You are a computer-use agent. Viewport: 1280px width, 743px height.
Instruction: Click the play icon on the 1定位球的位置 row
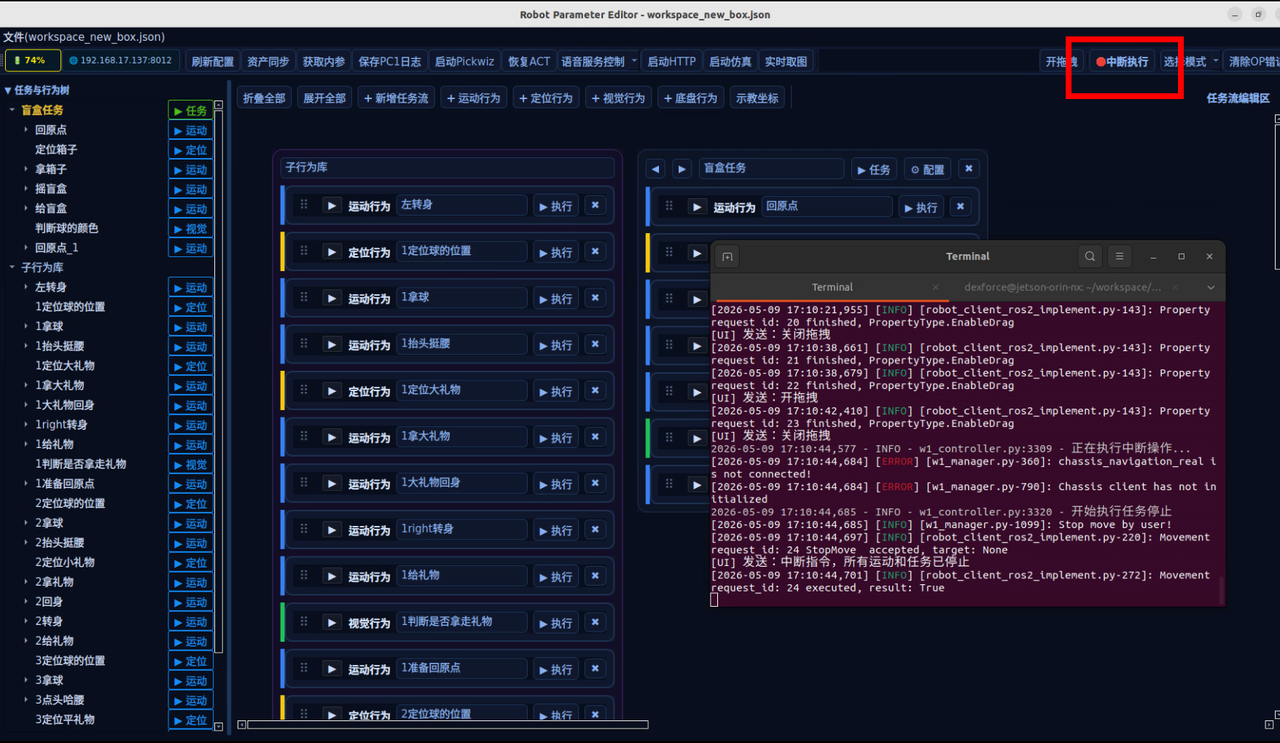[x=332, y=252]
